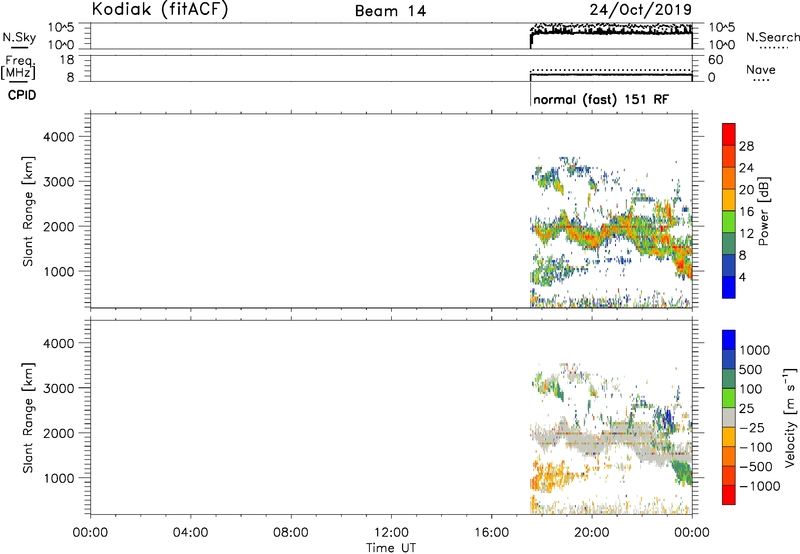This screenshot has height=554, width=800.
Task: Click the "Kodiak (fitACF)" plot title
Action: pos(160,9)
